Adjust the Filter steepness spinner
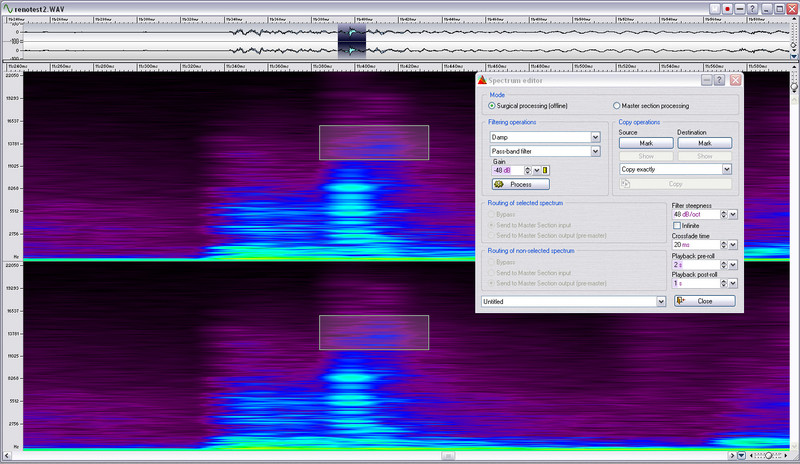 724,214
